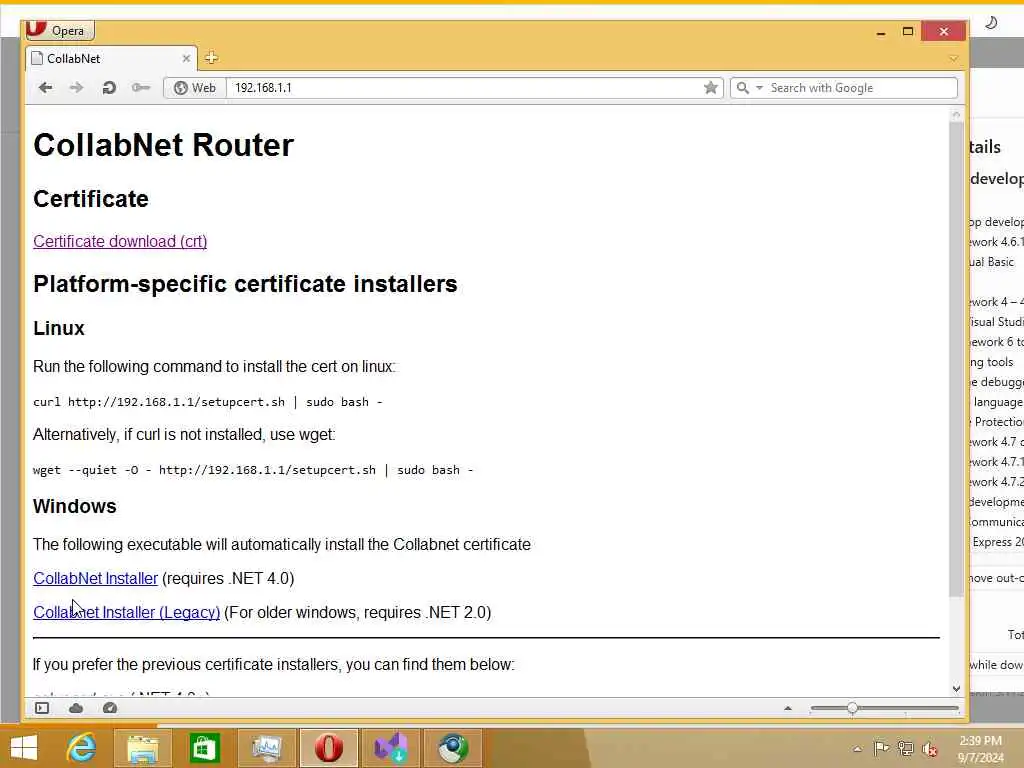Launch Internet Explorer from taskbar
1024x768 pixels.
pyautogui.click(x=82, y=748)
